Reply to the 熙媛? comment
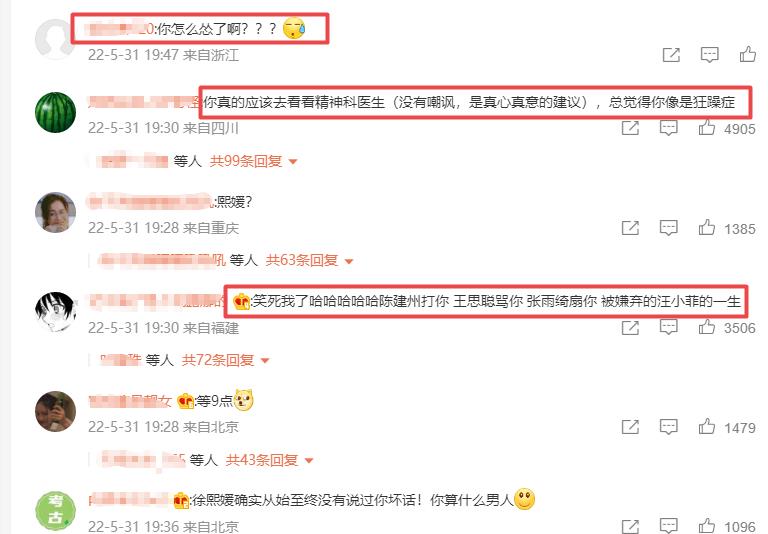 click(669, 228)
